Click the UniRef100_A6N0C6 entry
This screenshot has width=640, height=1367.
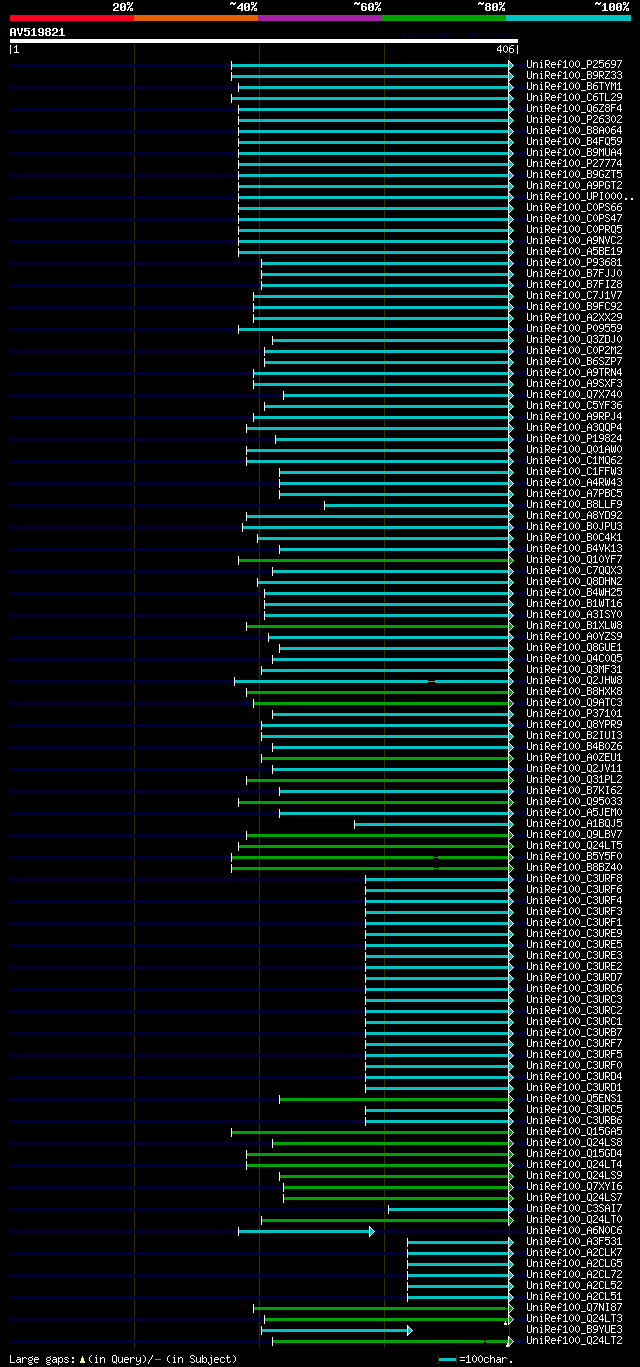(574, 1231)
